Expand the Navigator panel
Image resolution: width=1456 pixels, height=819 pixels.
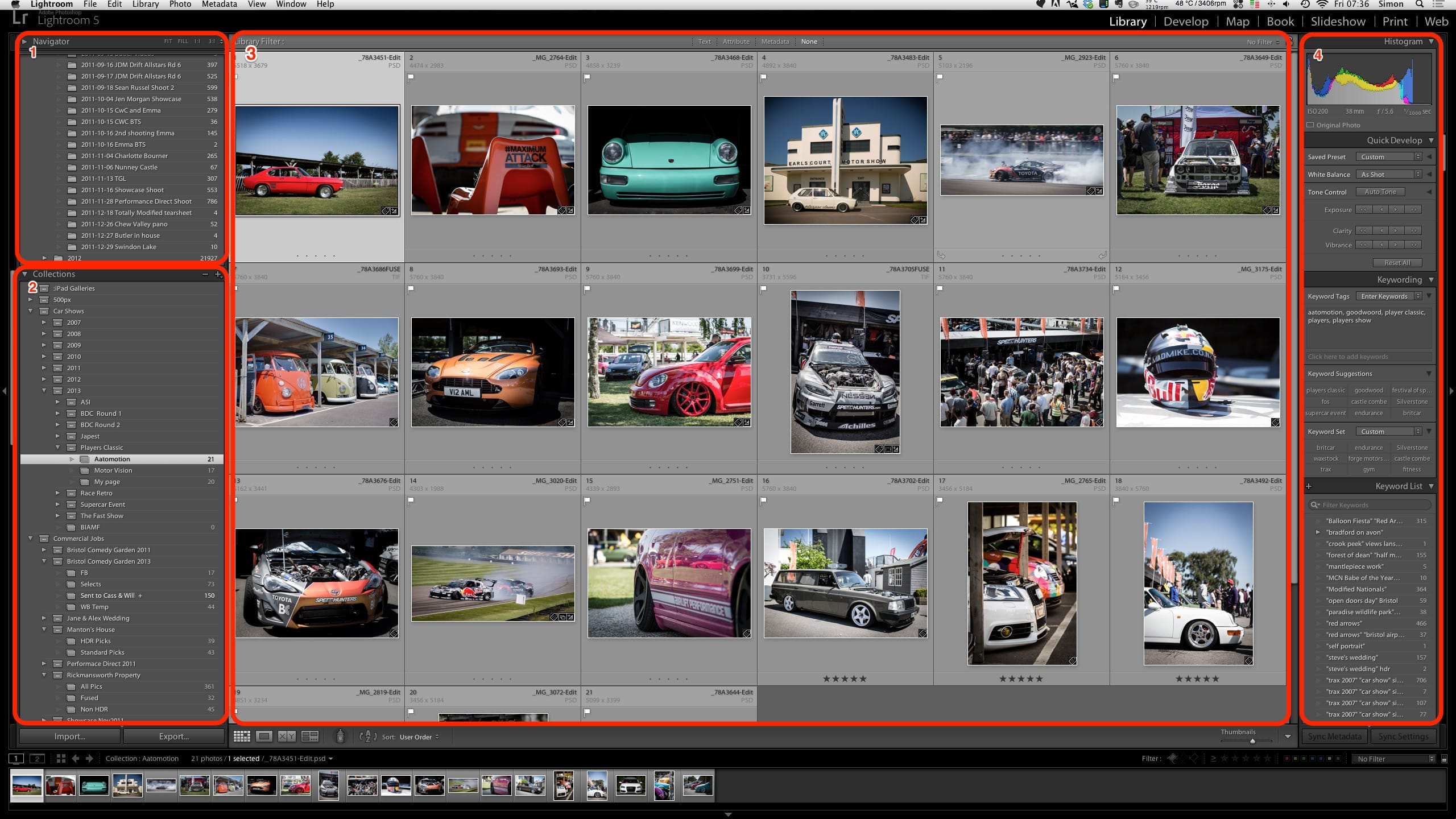click(24, 42)
